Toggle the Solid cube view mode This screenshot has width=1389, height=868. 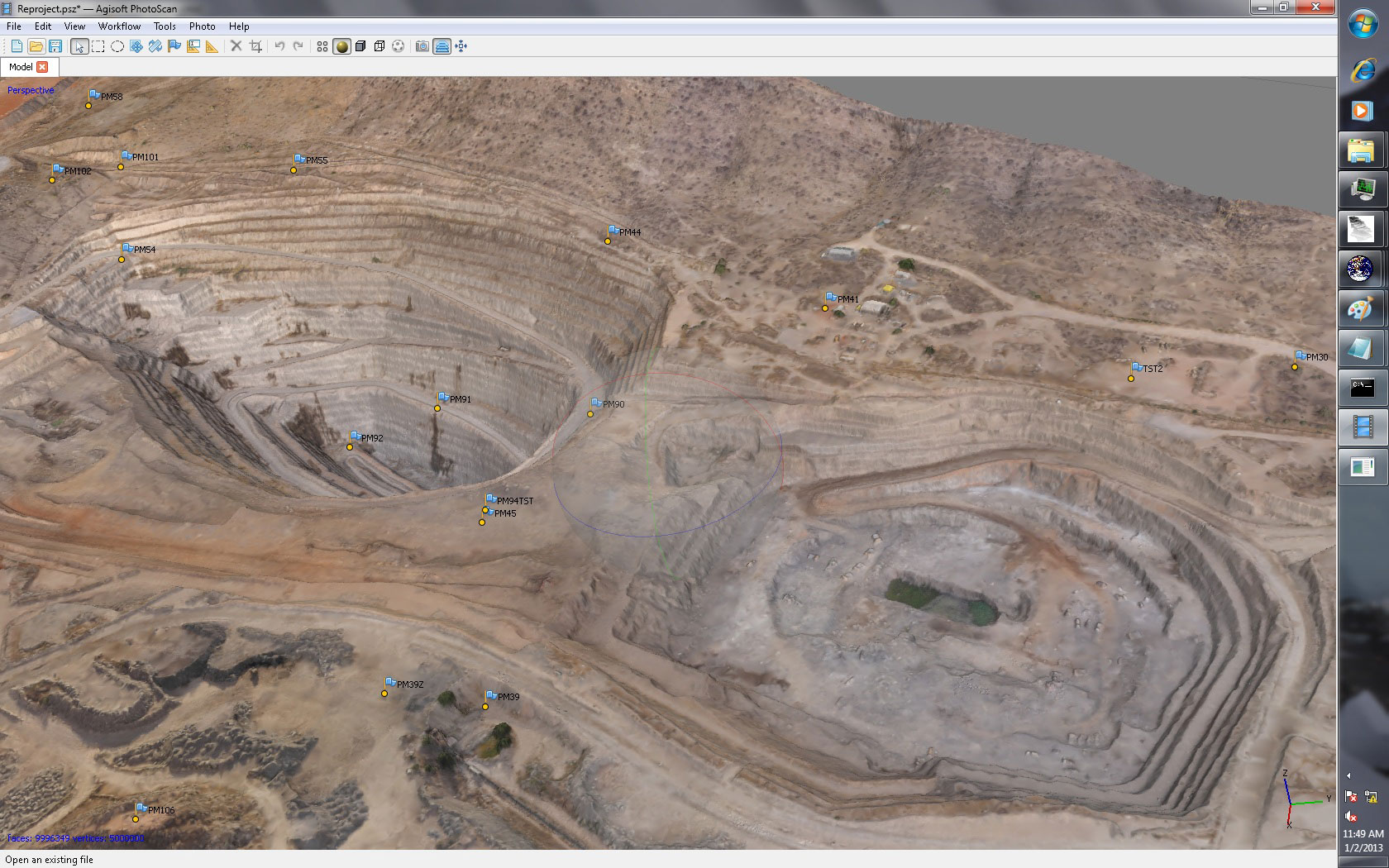tap(360, 46)
